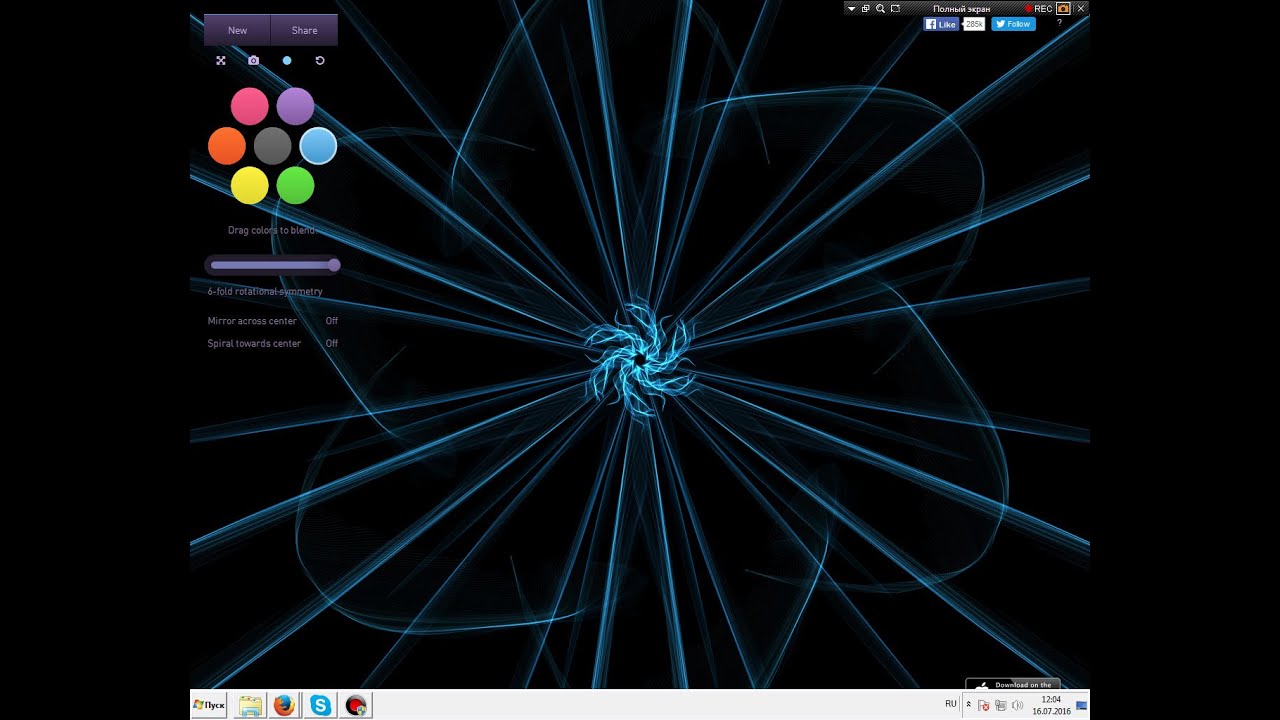The height and width of the screenshot is (720, 1280).
Task: Show hidden tray icons arrow
Action: coord(968,705)
